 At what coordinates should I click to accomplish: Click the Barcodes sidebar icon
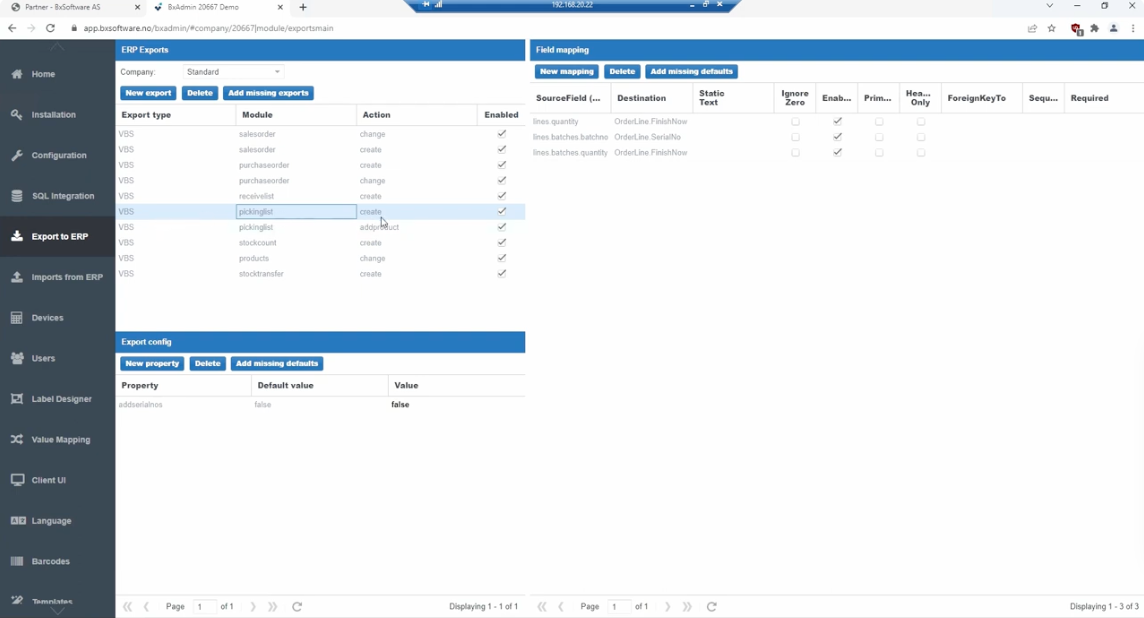pos(17,561)
